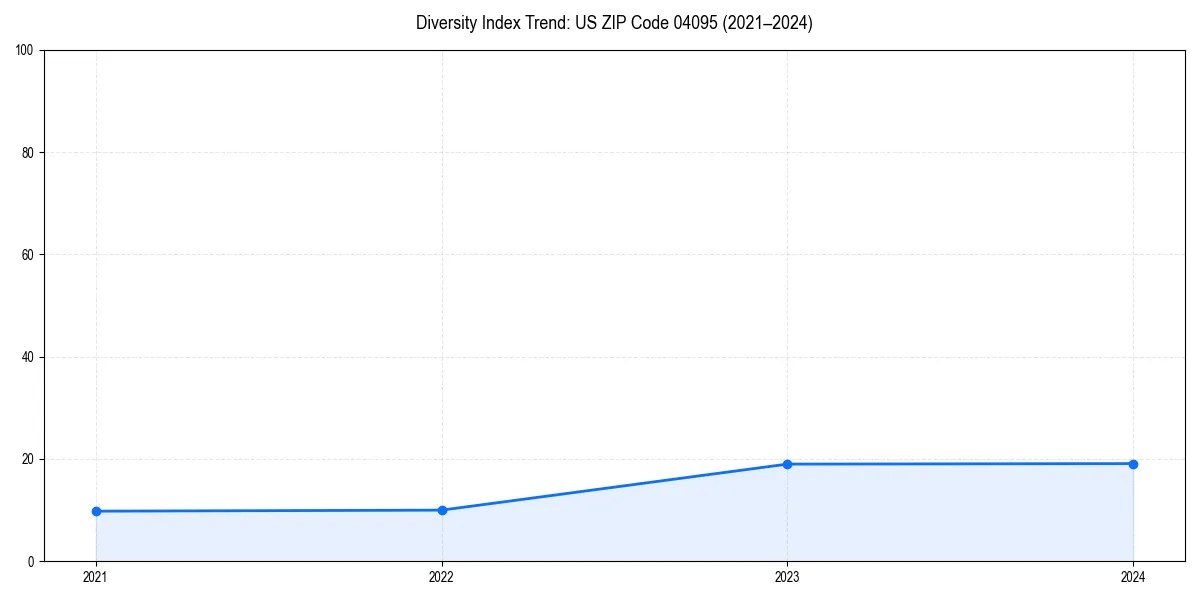Click the y-axis value 100
1200x600 pixels.
26,50
